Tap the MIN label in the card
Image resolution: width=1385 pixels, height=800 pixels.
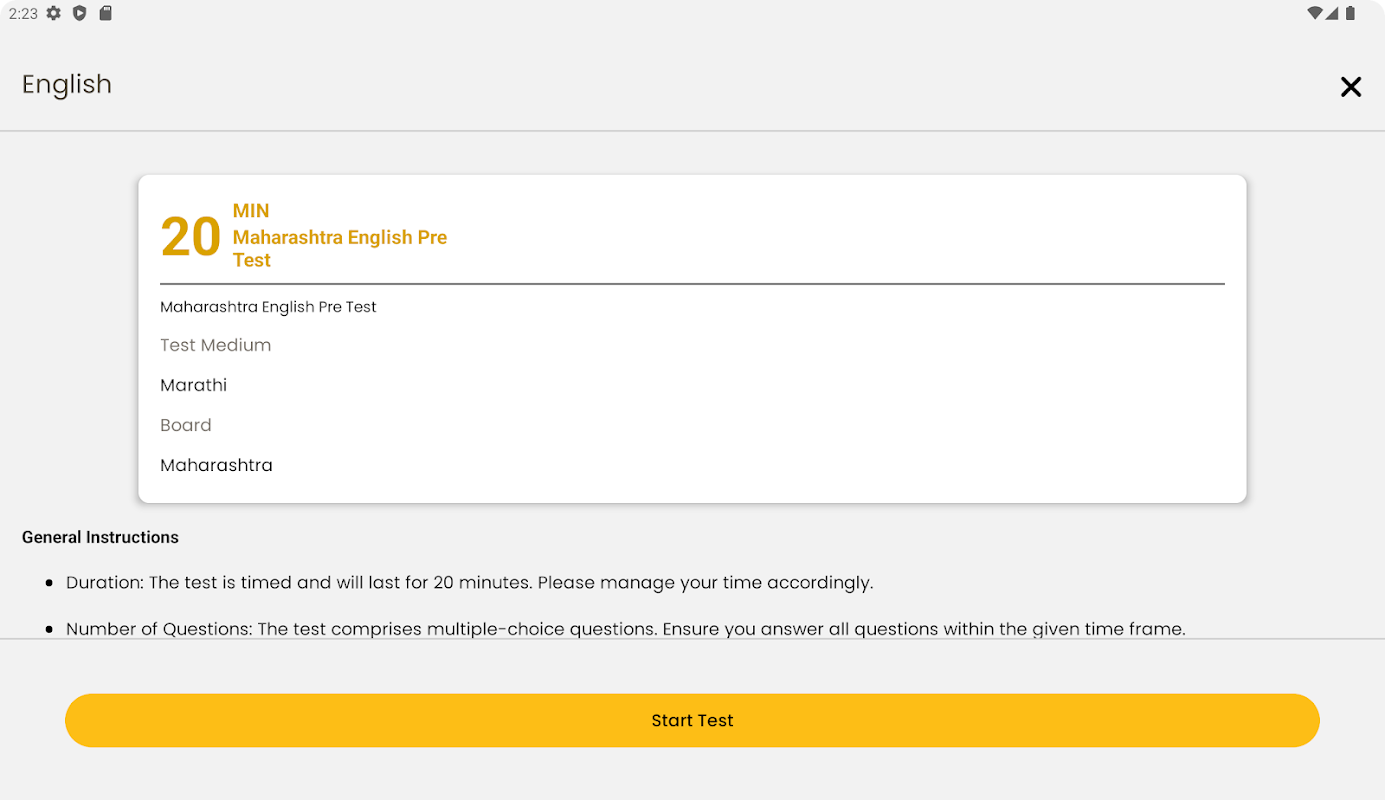(251, 211)
